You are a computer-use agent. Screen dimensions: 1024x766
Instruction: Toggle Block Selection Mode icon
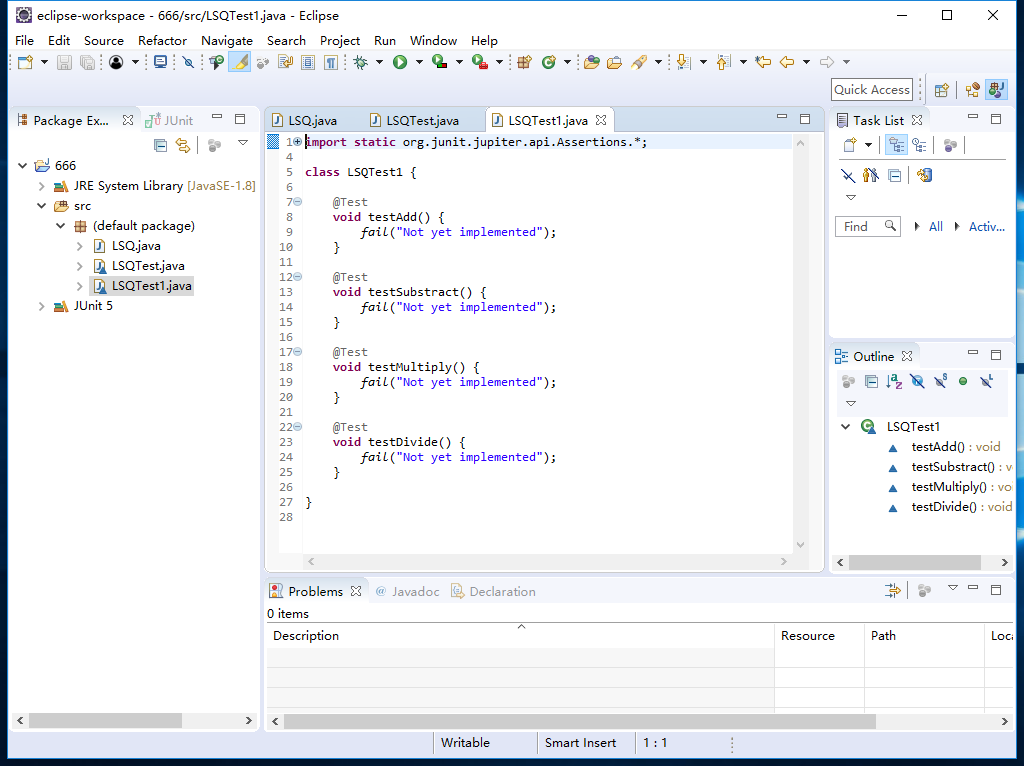pyautogui.click(x=308, y=62)
